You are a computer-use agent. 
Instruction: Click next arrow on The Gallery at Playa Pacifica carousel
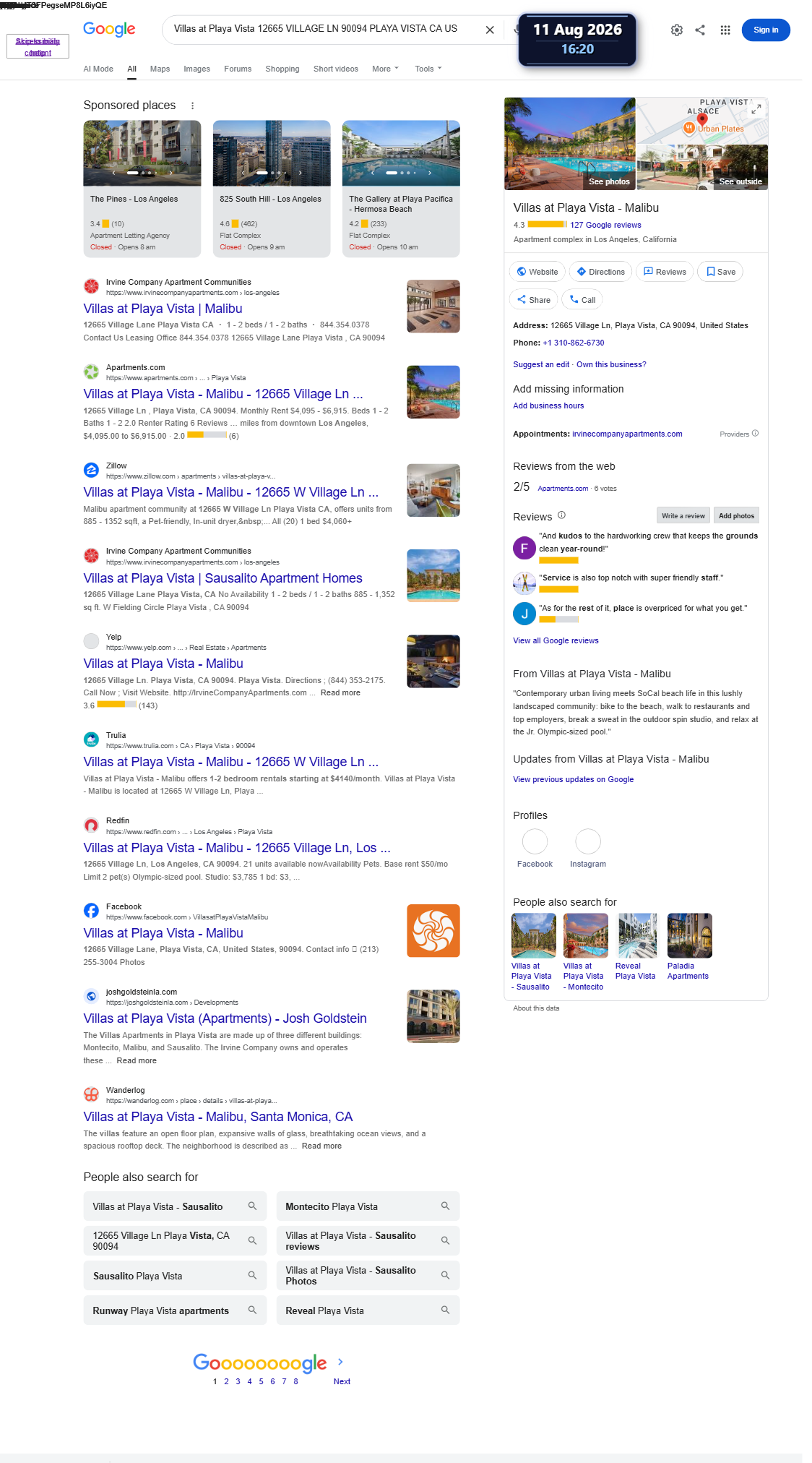point(429,173)
